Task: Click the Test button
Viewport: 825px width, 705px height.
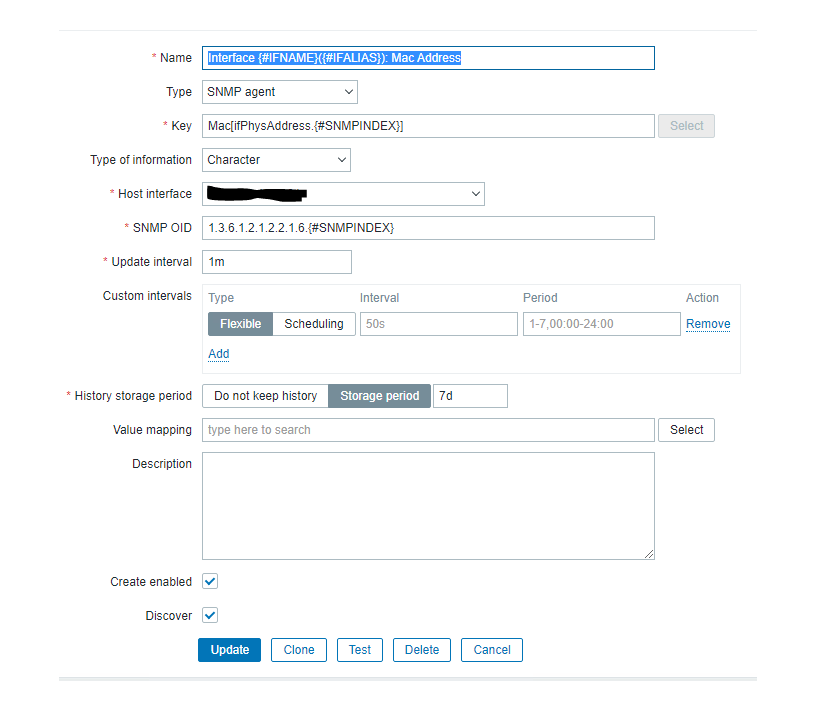Action: pos(360,650)
